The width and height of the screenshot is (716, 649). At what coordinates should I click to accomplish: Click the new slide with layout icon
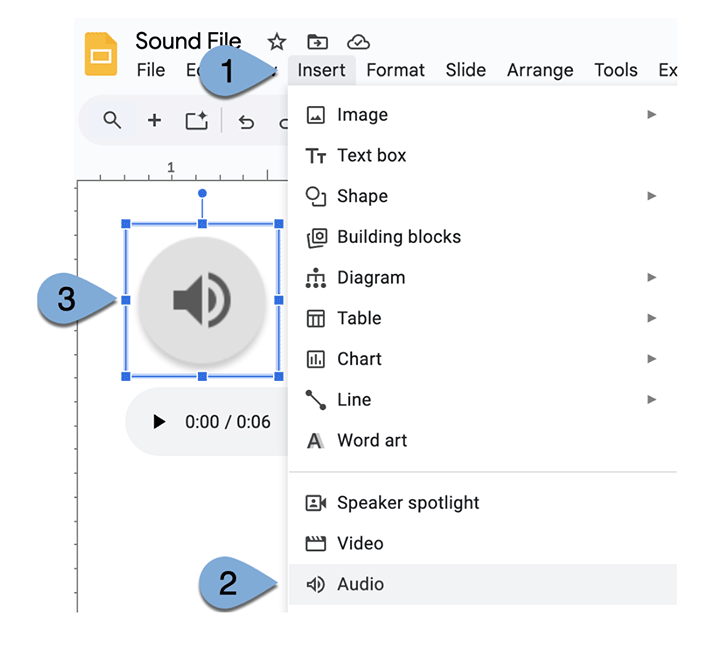[x=196, y=121]
